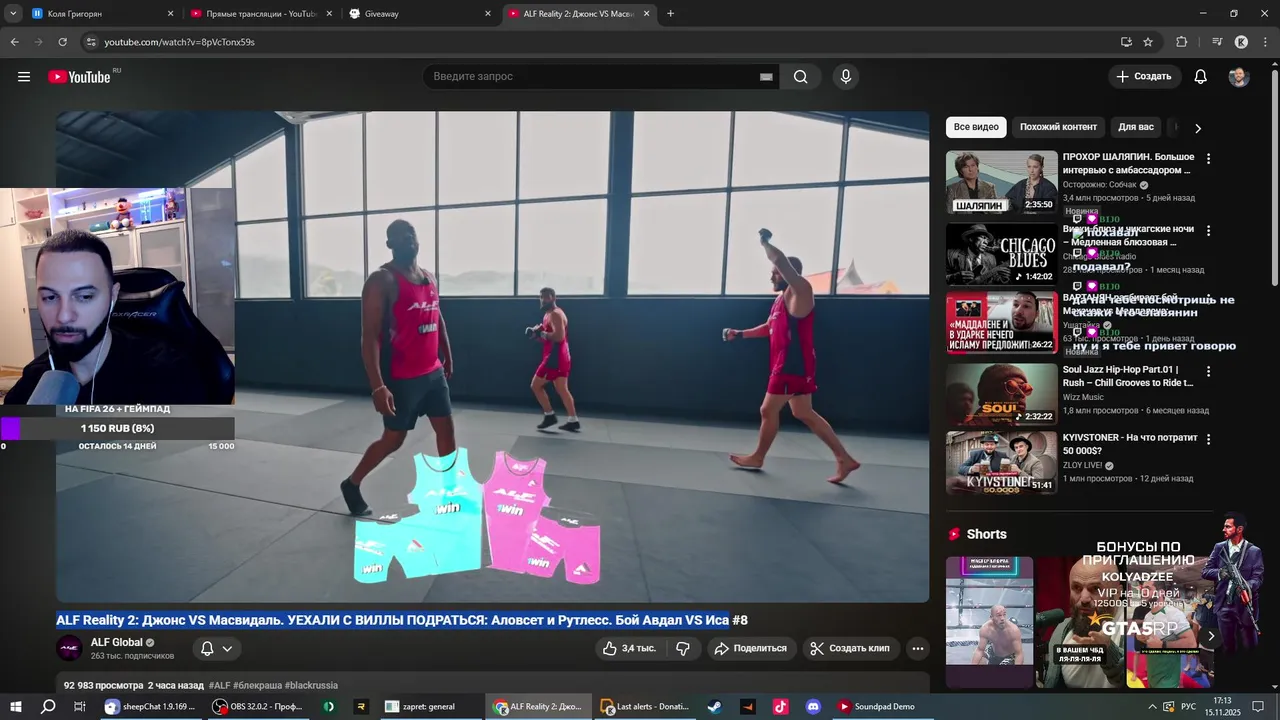Start voice search with microphone icon
1280x720 pixels.
coord(846,77)
